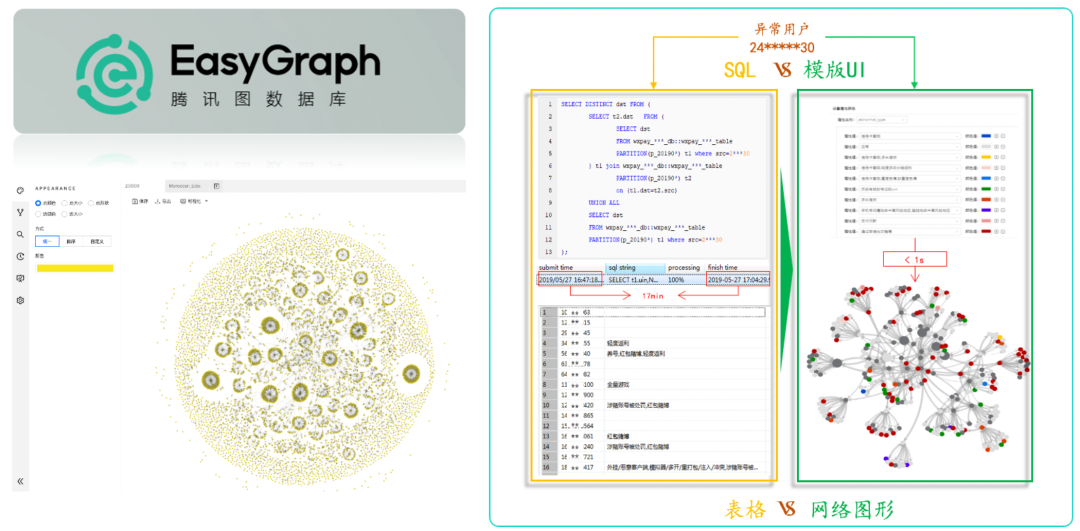This screenshot has height=531, width=1080.
Task: Select result row 4 labeled 轻度返利
Action: pyautogui.click(x=653, y=342)
